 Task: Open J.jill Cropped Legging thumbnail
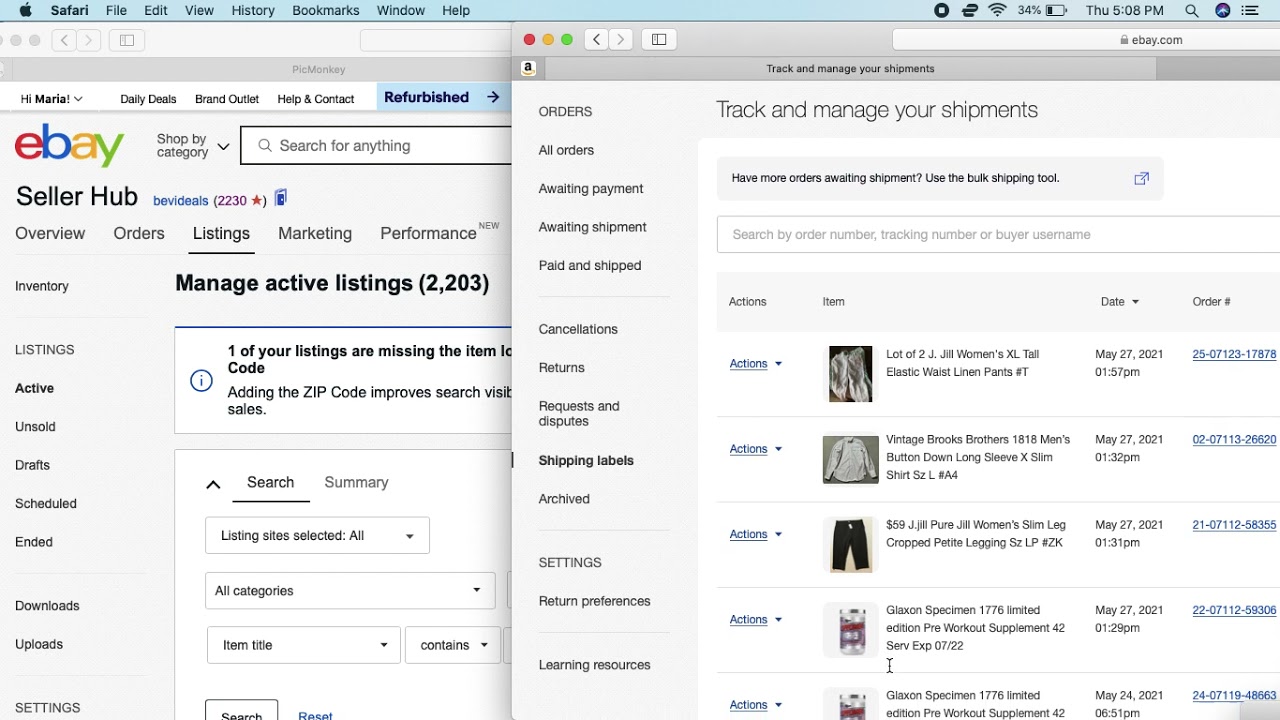point(851,544)
